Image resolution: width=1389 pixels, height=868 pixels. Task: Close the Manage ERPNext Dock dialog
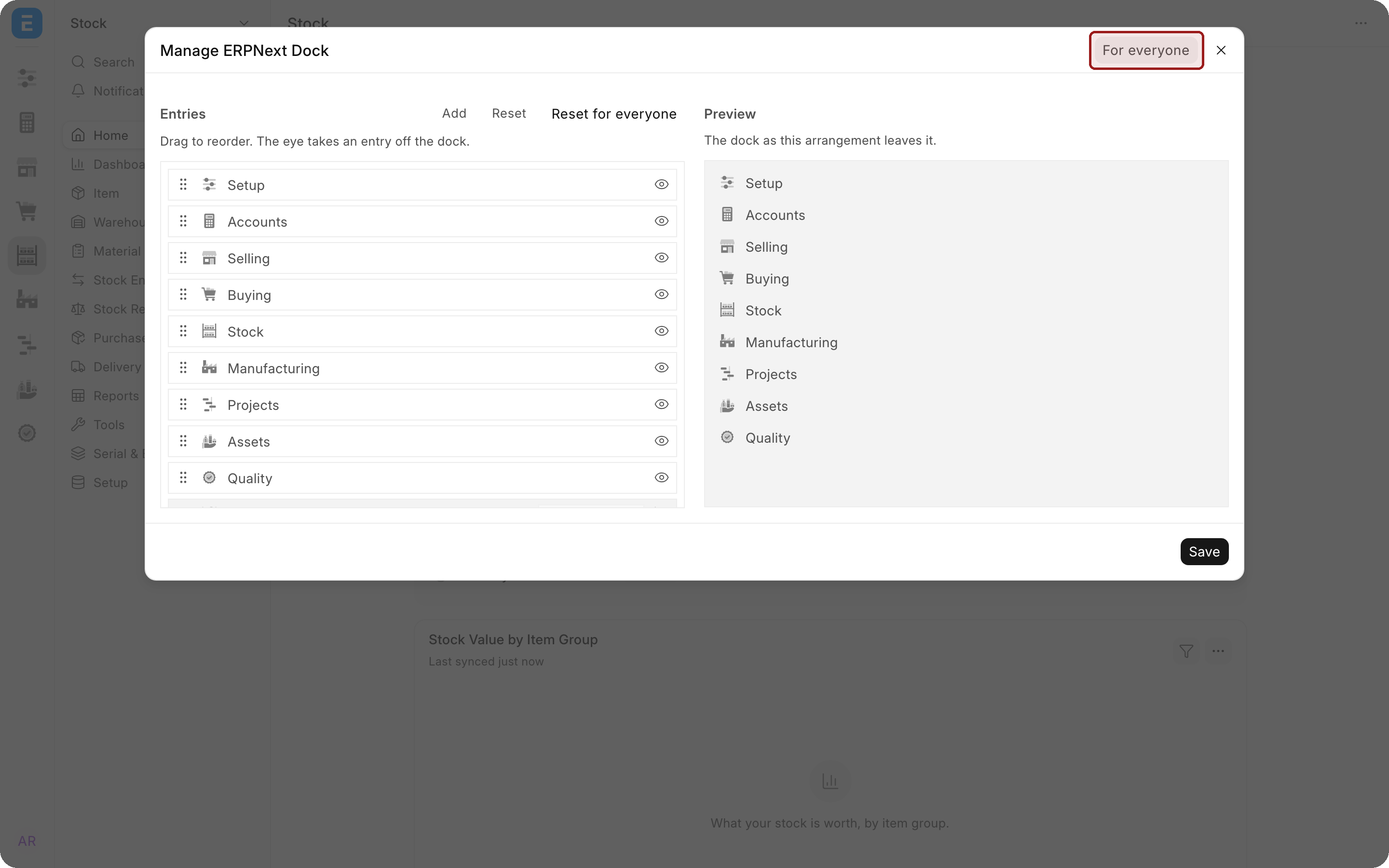1221,51
